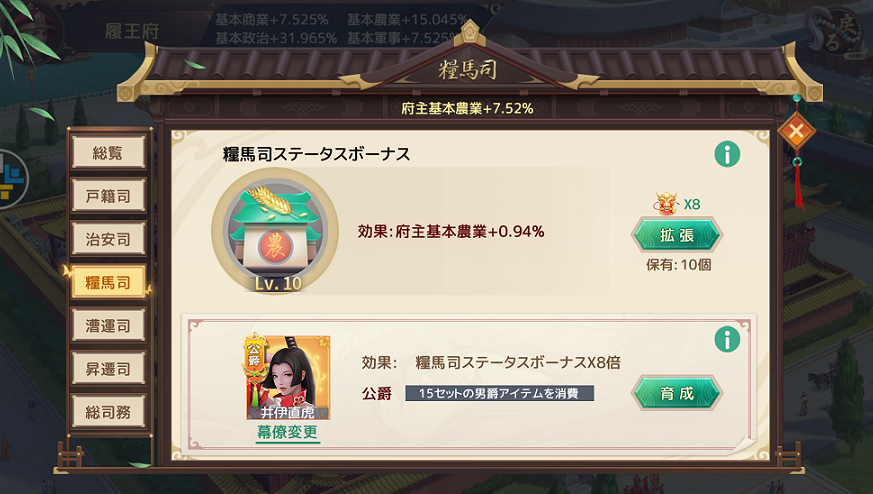873x494 pixels.
Task: Select the 井伊直虎 advisor portrait
Action: (288, 377)
